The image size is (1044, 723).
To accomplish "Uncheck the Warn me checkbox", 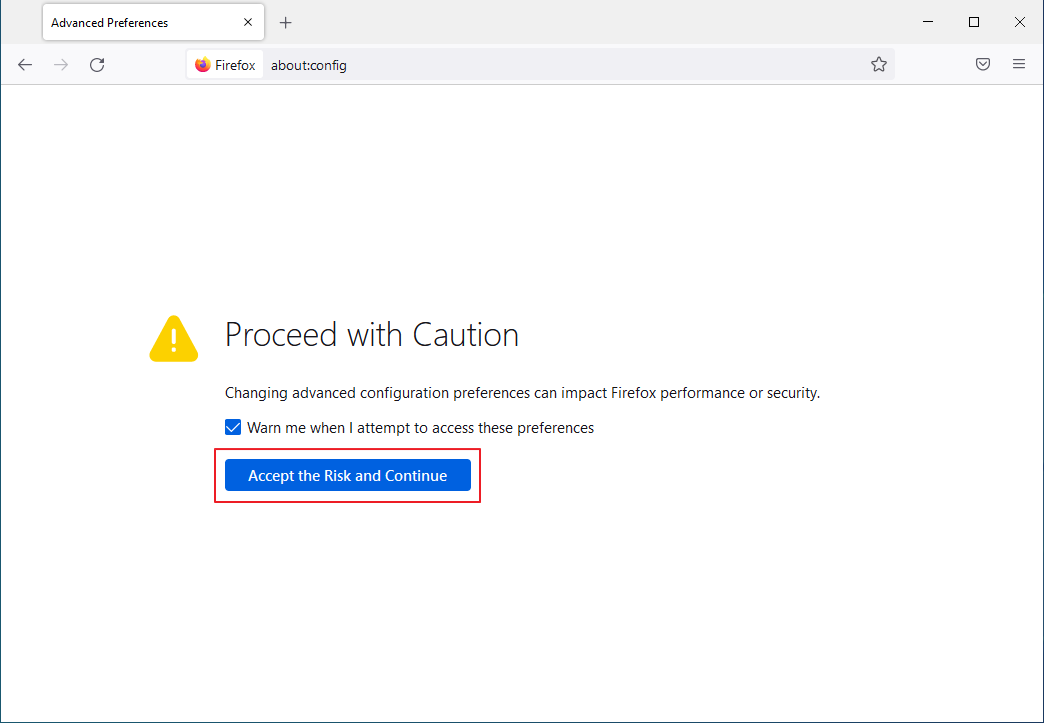I will [x=233, y=428].
